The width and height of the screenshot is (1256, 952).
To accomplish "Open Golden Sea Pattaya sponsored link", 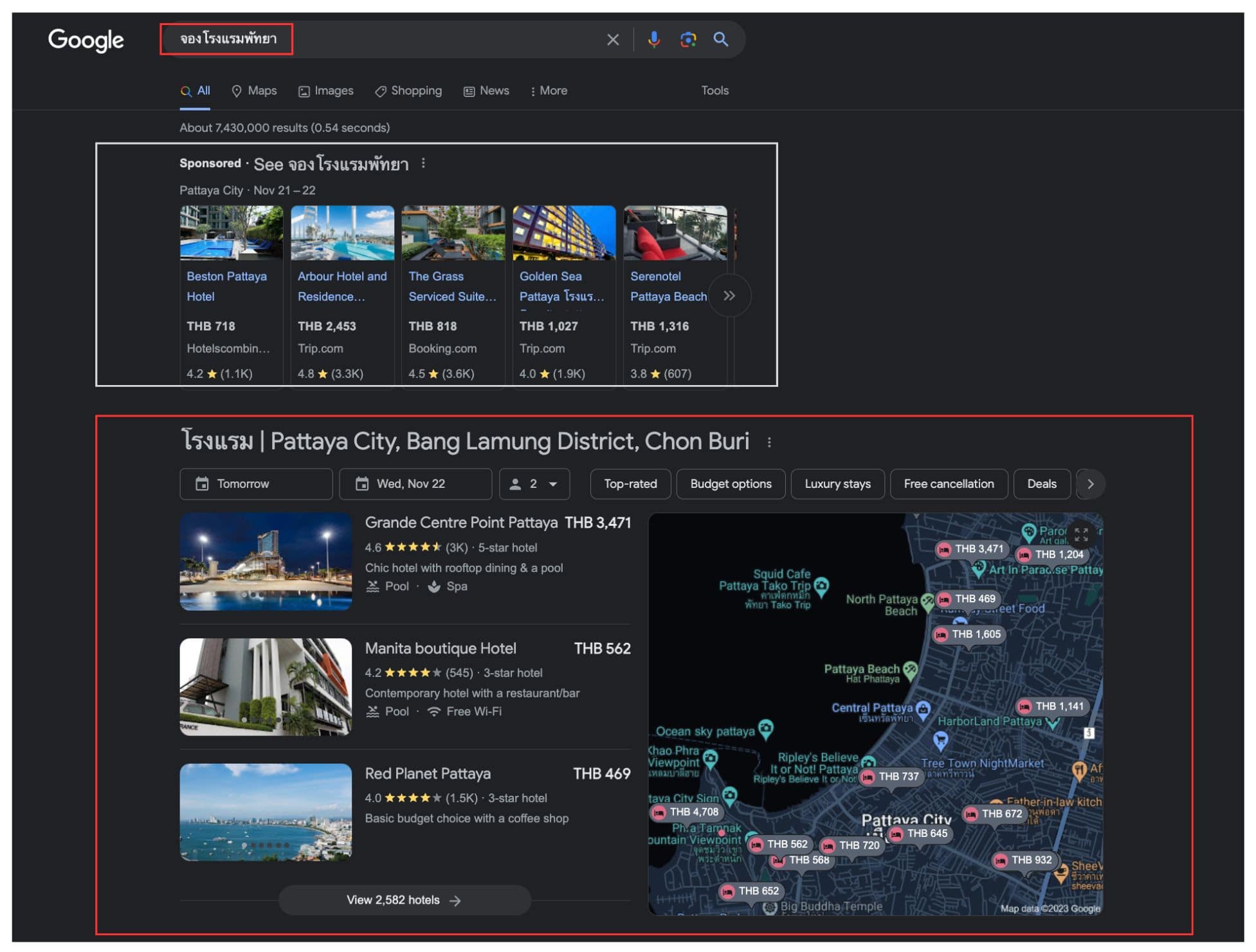I will pos(561,287).
